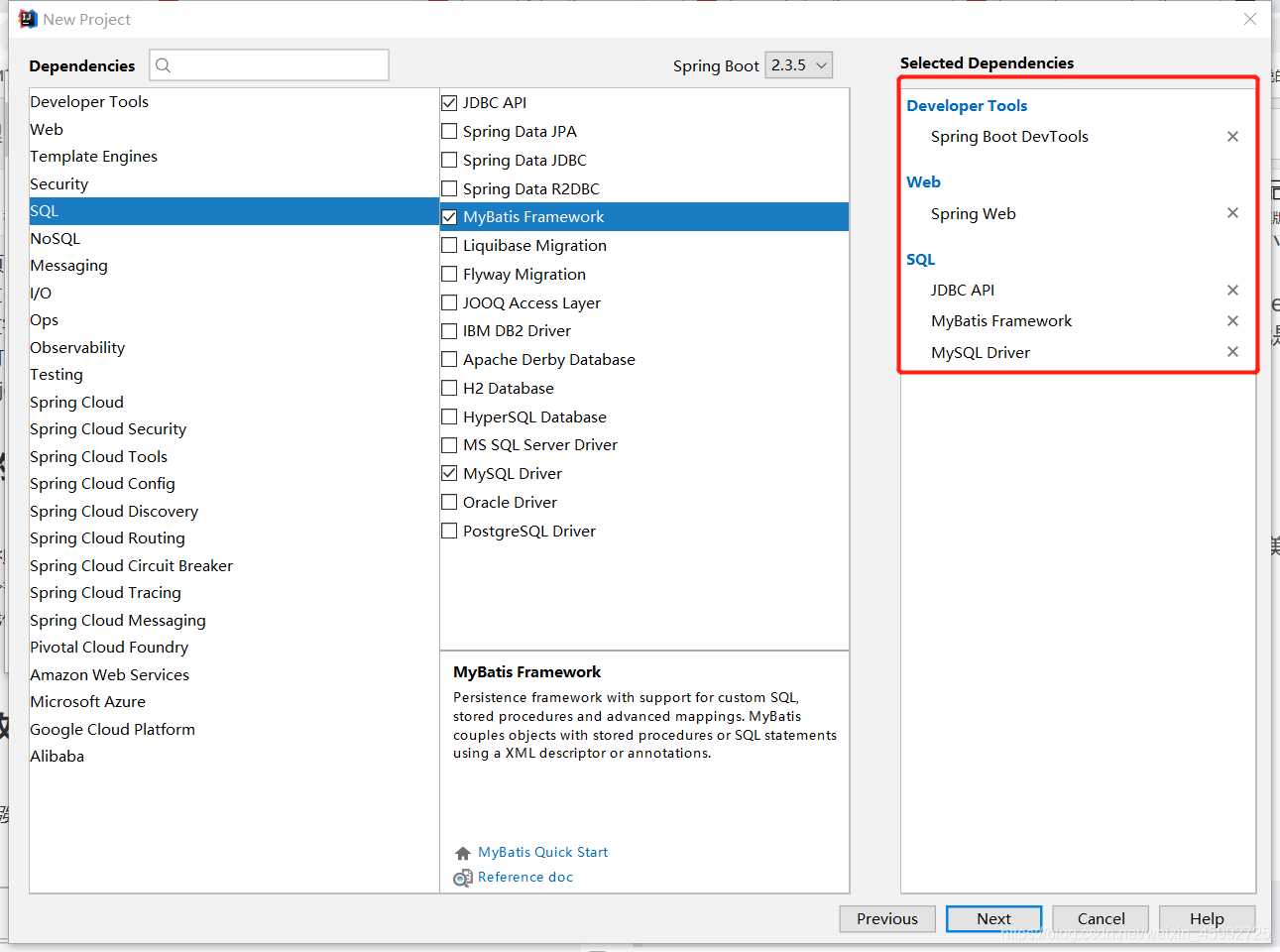Click the reference doc icon
The width and height of the screenshot is (1280, 952).
pos(462,878)
